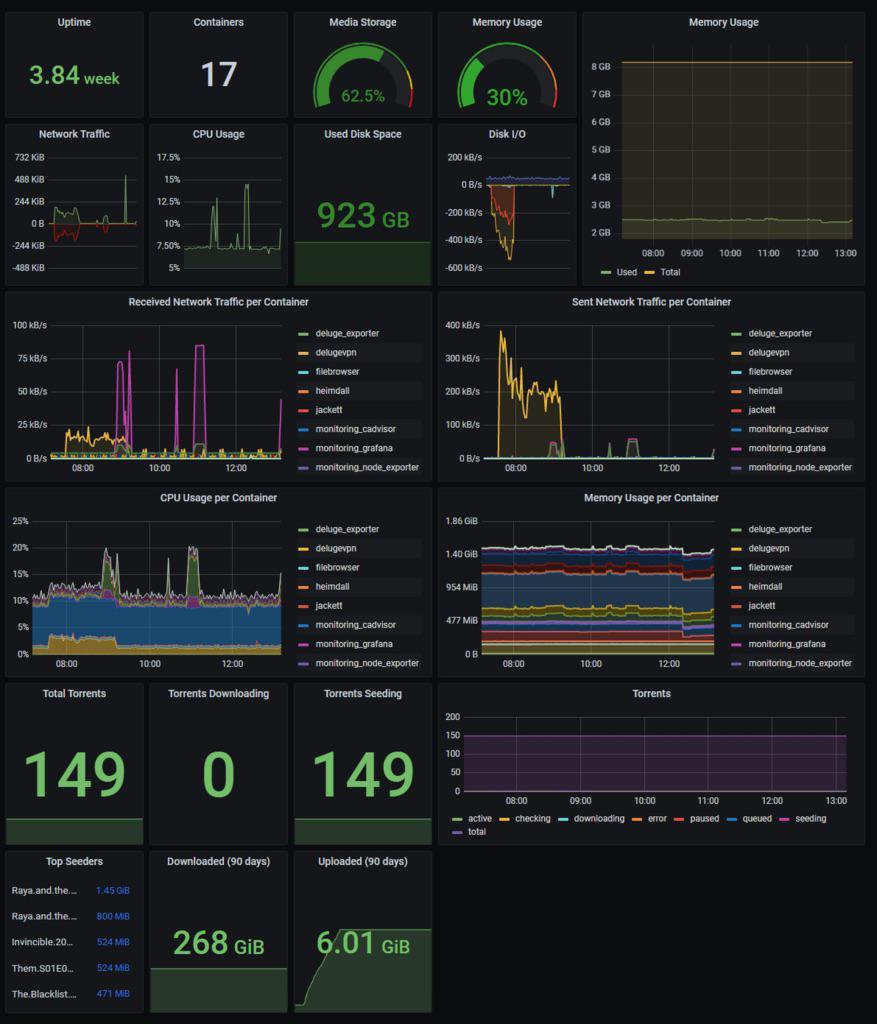Hide the heimdall series in Memory Usage per Container

point(767,586)
